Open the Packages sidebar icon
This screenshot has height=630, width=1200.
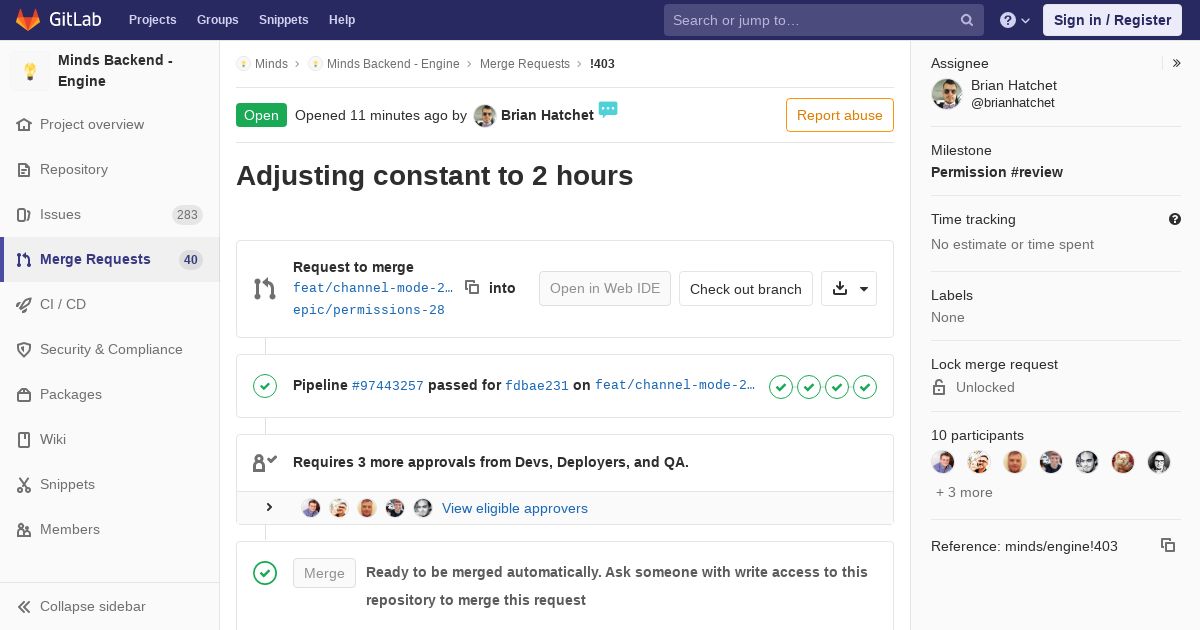coord(24,395)
